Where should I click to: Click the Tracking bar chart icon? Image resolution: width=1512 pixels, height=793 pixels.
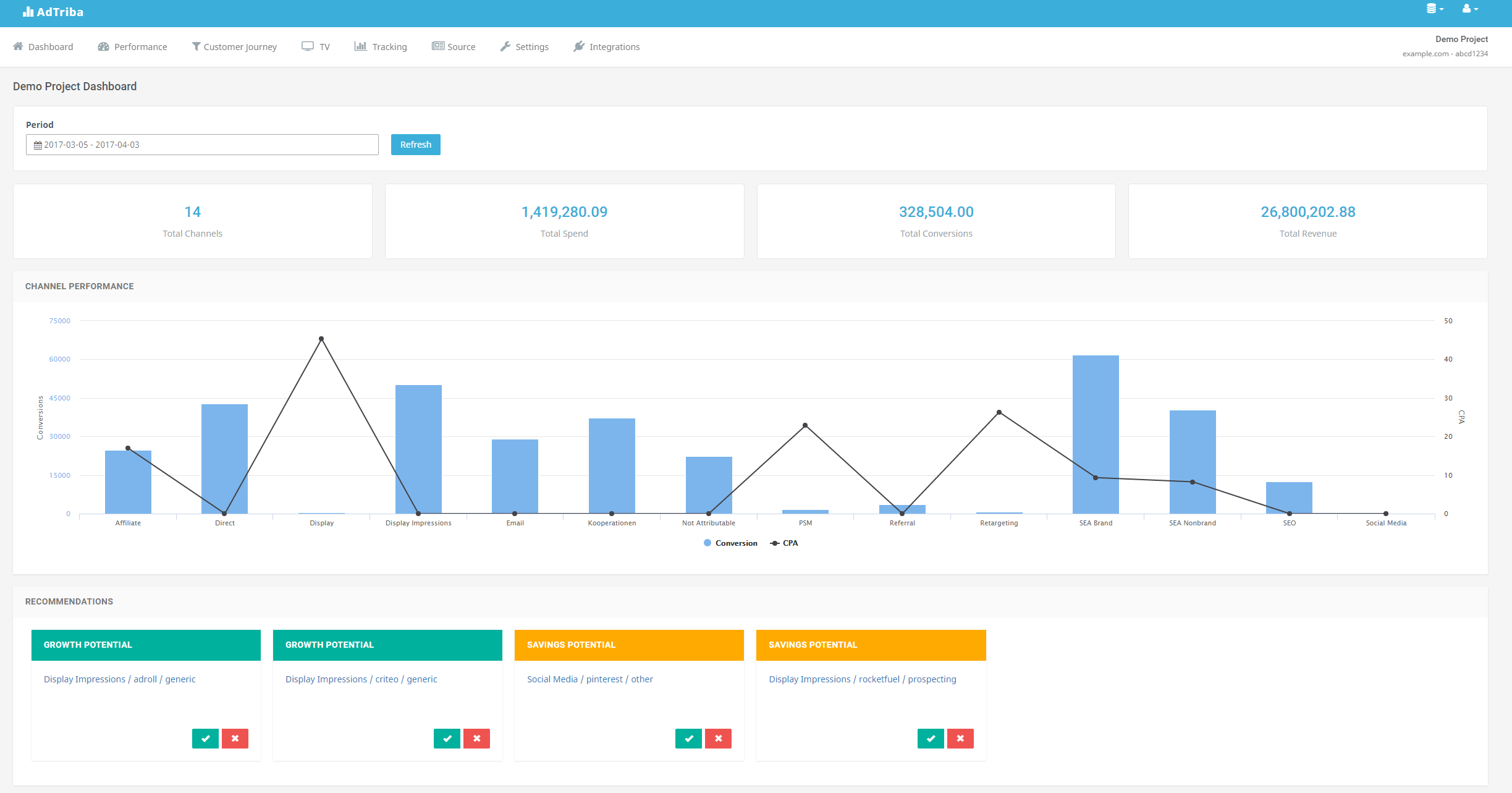[360, 46]
